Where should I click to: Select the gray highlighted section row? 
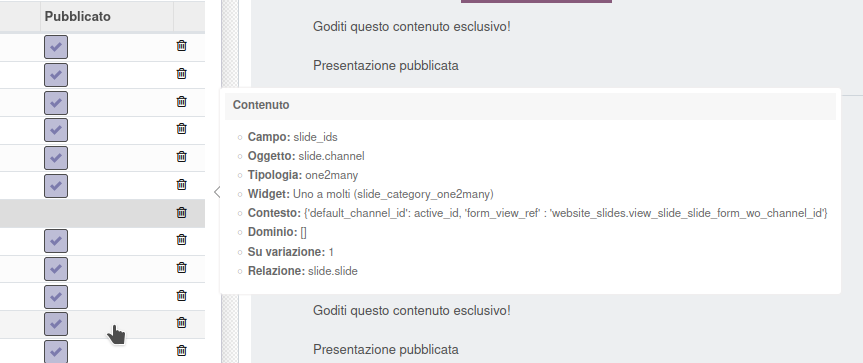pos(102,213)
